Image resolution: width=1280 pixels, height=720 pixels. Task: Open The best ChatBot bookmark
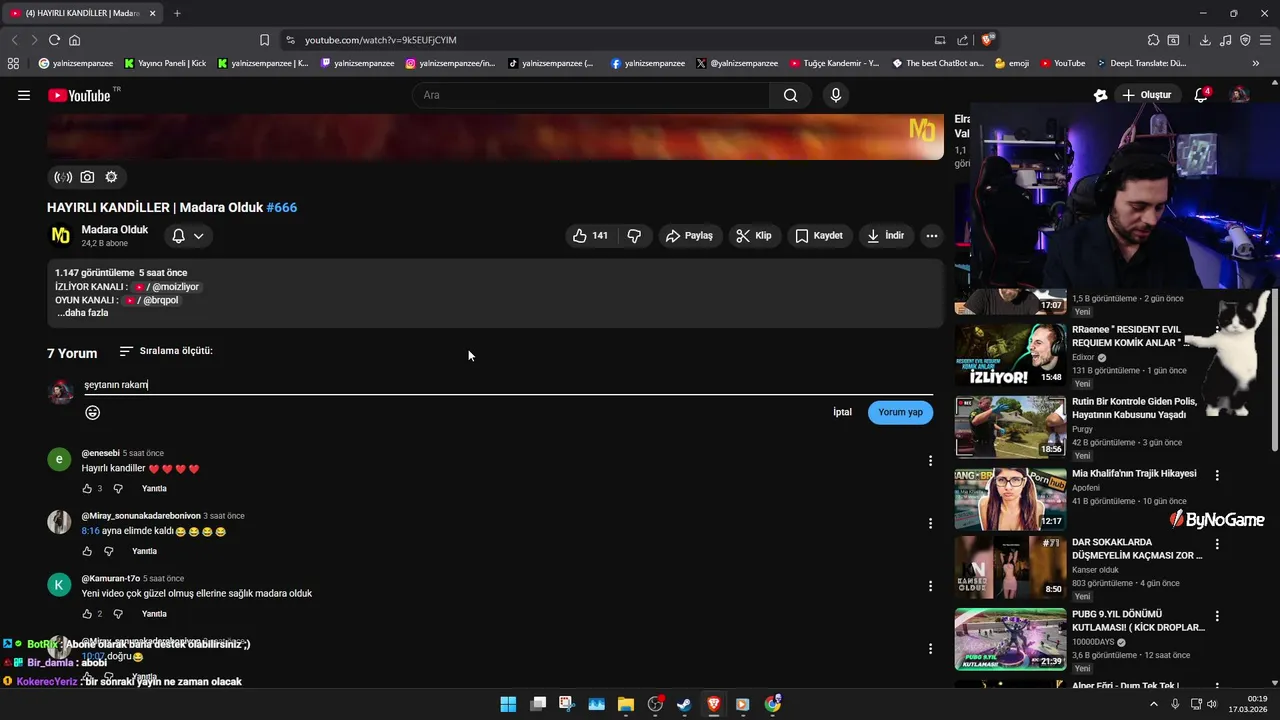[x=938, y=63]
